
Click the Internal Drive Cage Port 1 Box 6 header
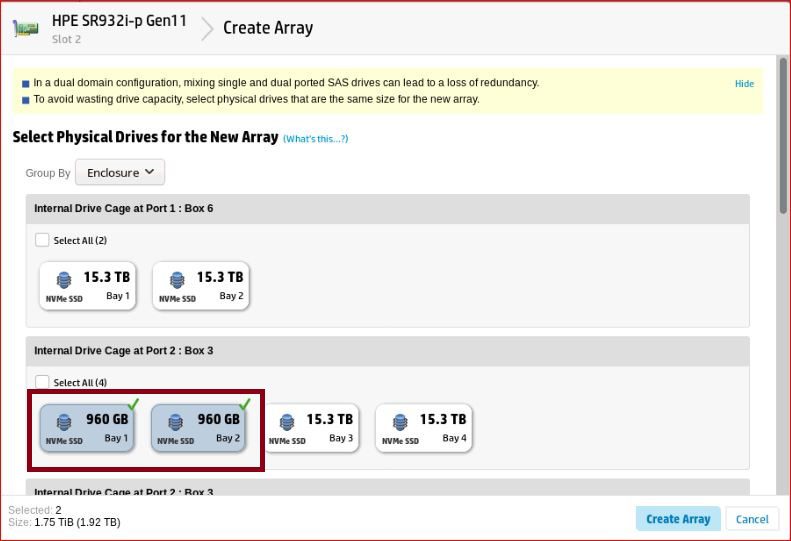tap(124, 209)
